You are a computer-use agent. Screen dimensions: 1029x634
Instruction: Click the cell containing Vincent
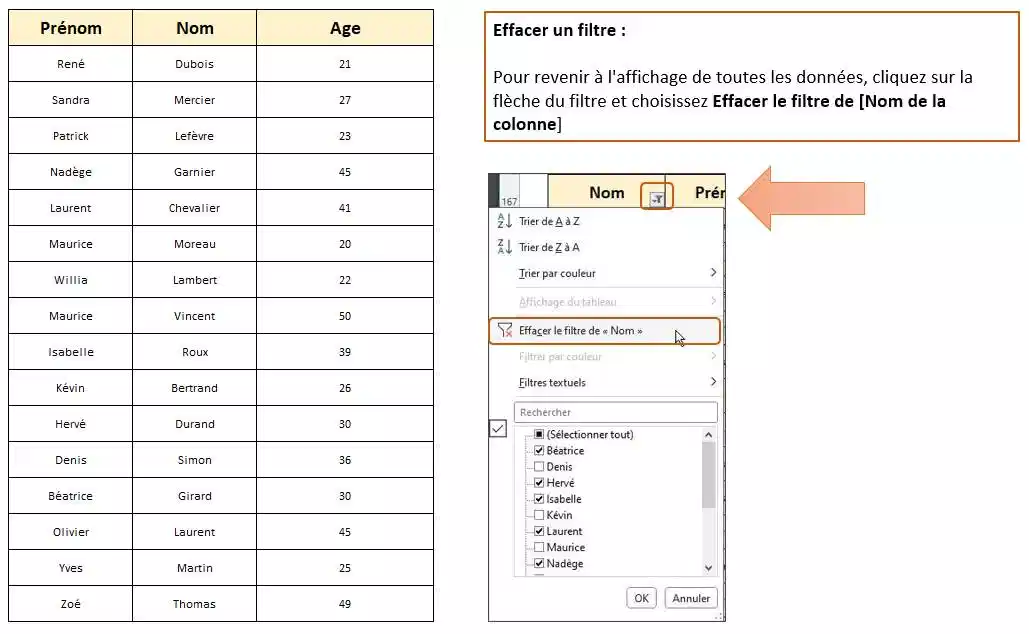195,316
